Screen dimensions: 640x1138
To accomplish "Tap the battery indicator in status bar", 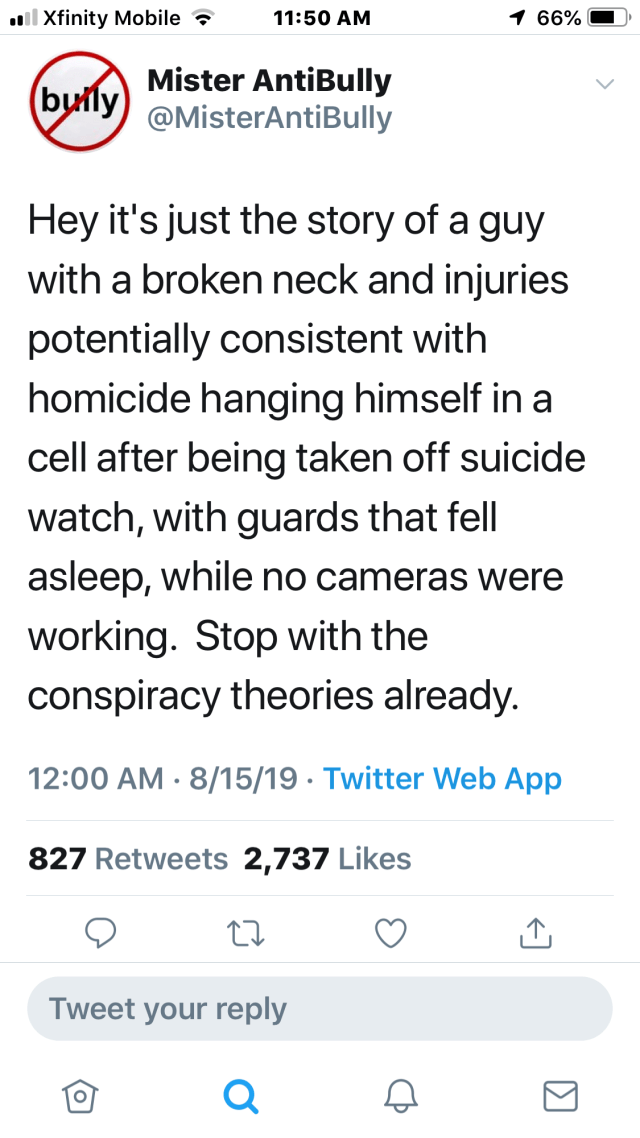I will (x=603, y=18).
